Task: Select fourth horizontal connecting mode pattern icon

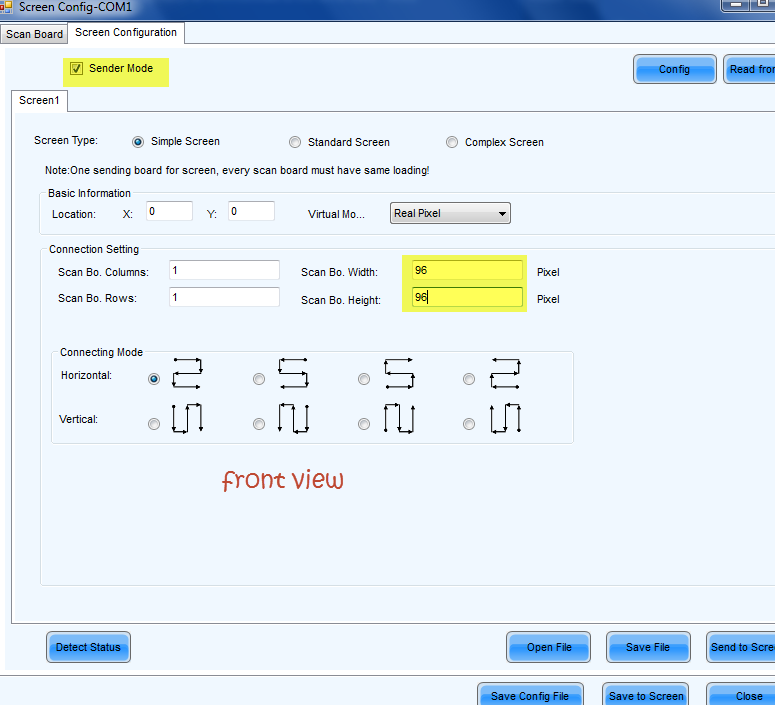Action: [x=505, y=375]
